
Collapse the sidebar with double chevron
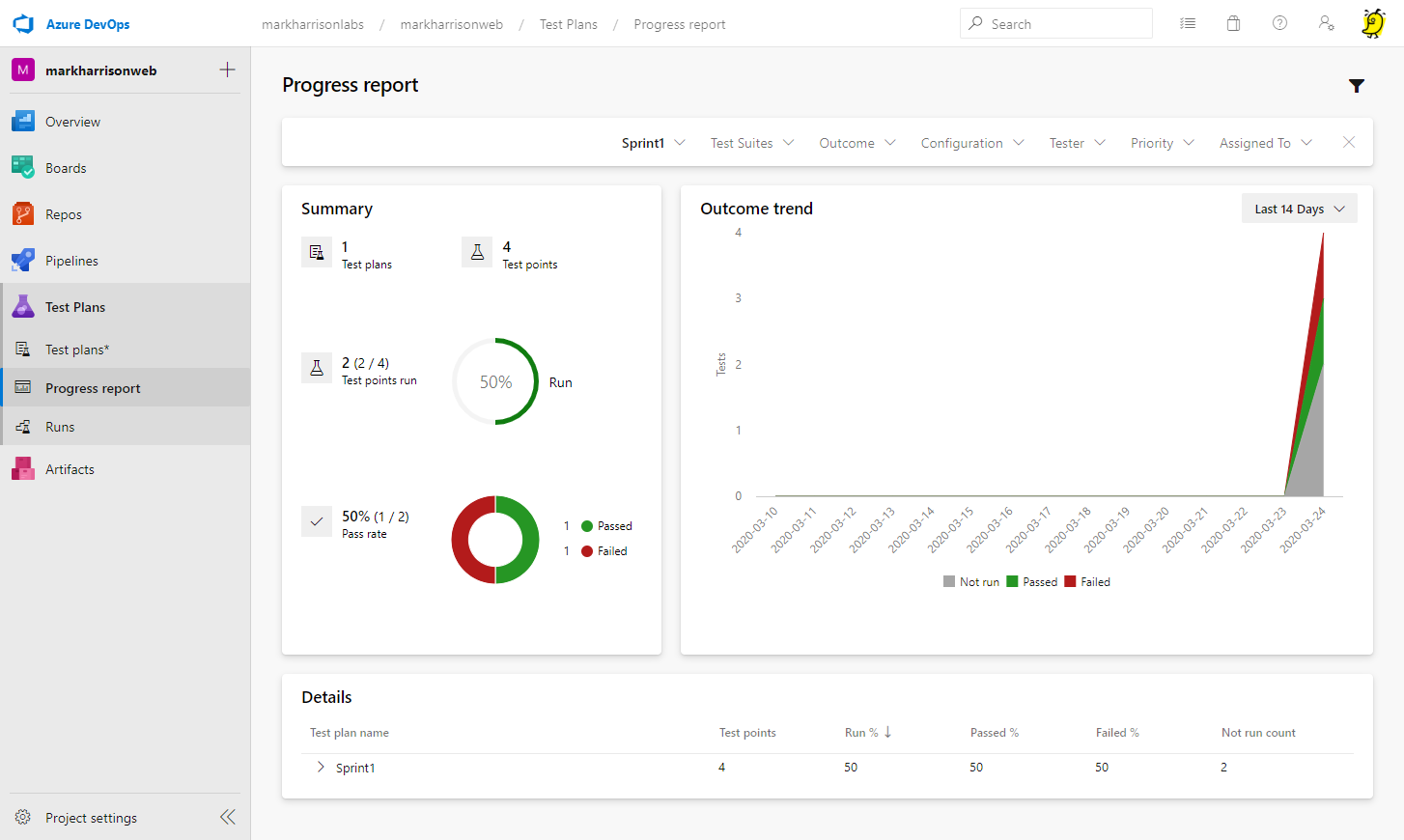click(227, 817)
